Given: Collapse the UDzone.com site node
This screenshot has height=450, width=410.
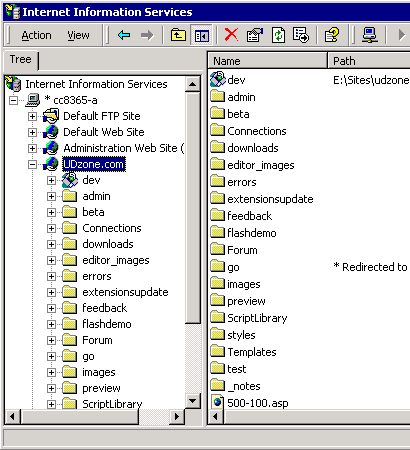Looking at the screenshot, I should coord(32,164).
